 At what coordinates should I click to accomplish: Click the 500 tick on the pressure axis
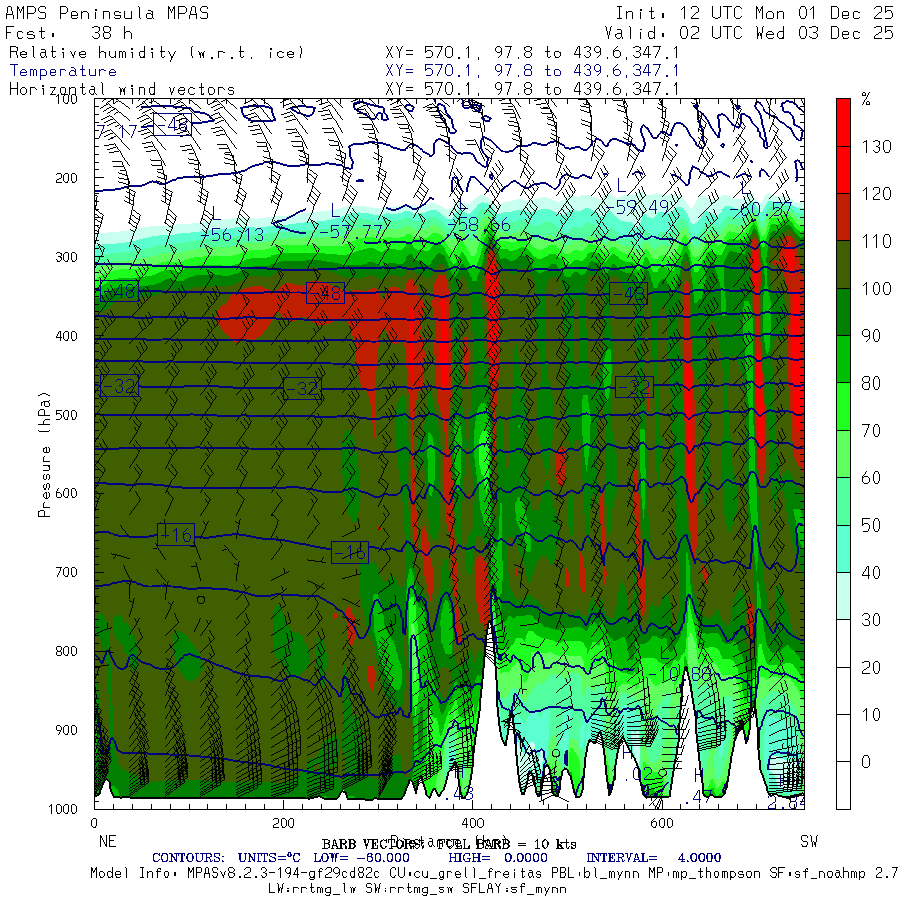coord(66,414)
